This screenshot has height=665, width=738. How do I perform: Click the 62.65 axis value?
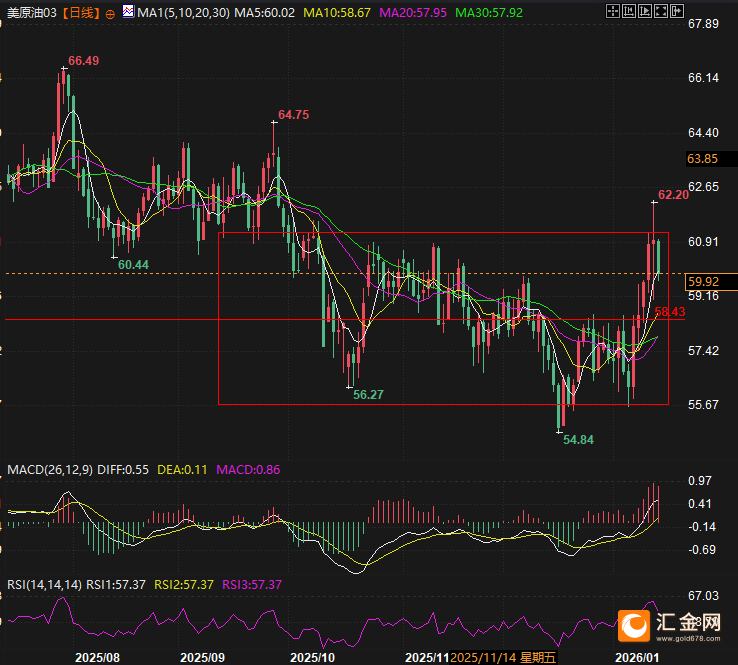click(x=704, y=187)
